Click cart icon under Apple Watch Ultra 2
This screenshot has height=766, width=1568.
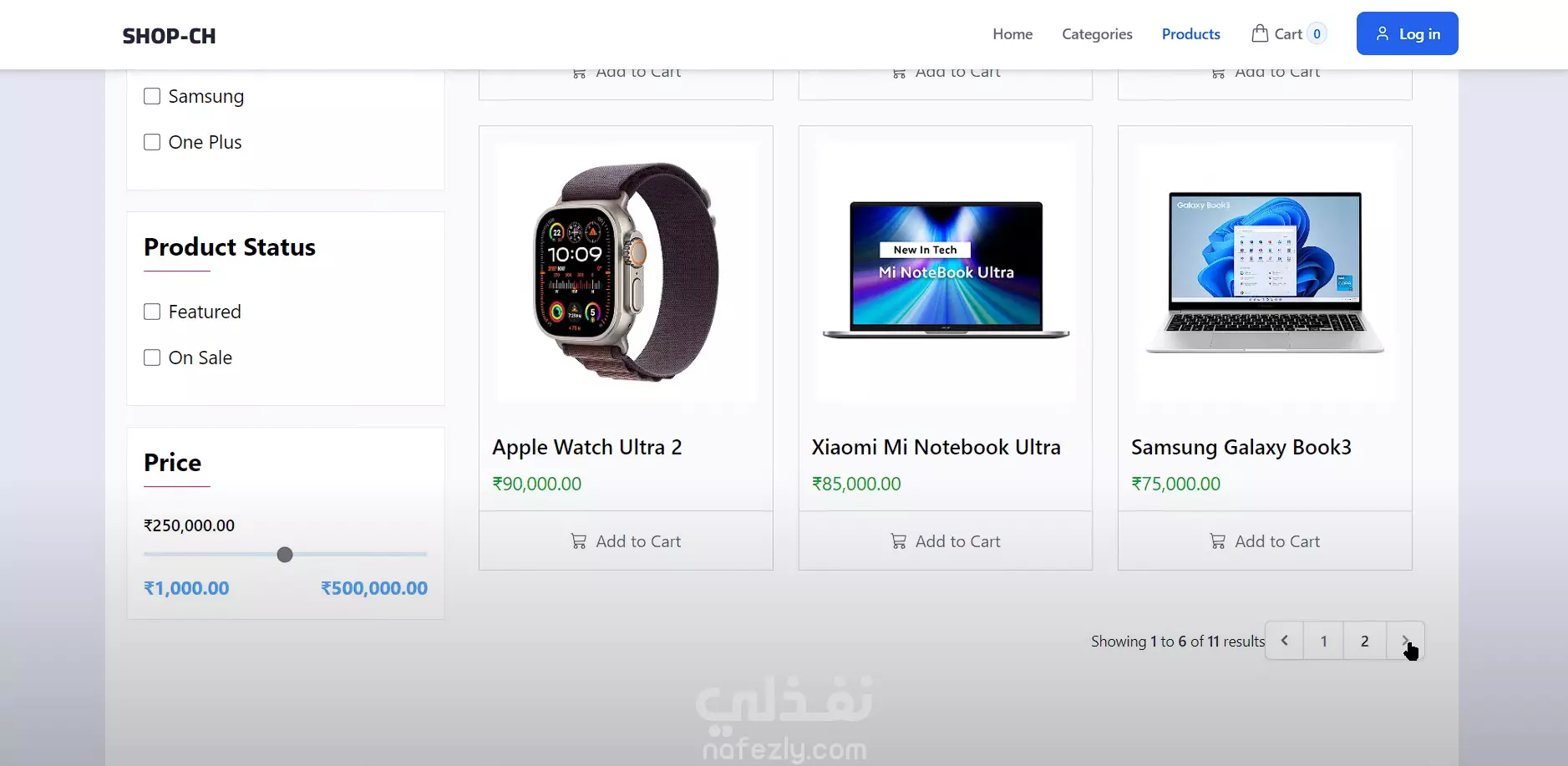click(x=578, y=541)
